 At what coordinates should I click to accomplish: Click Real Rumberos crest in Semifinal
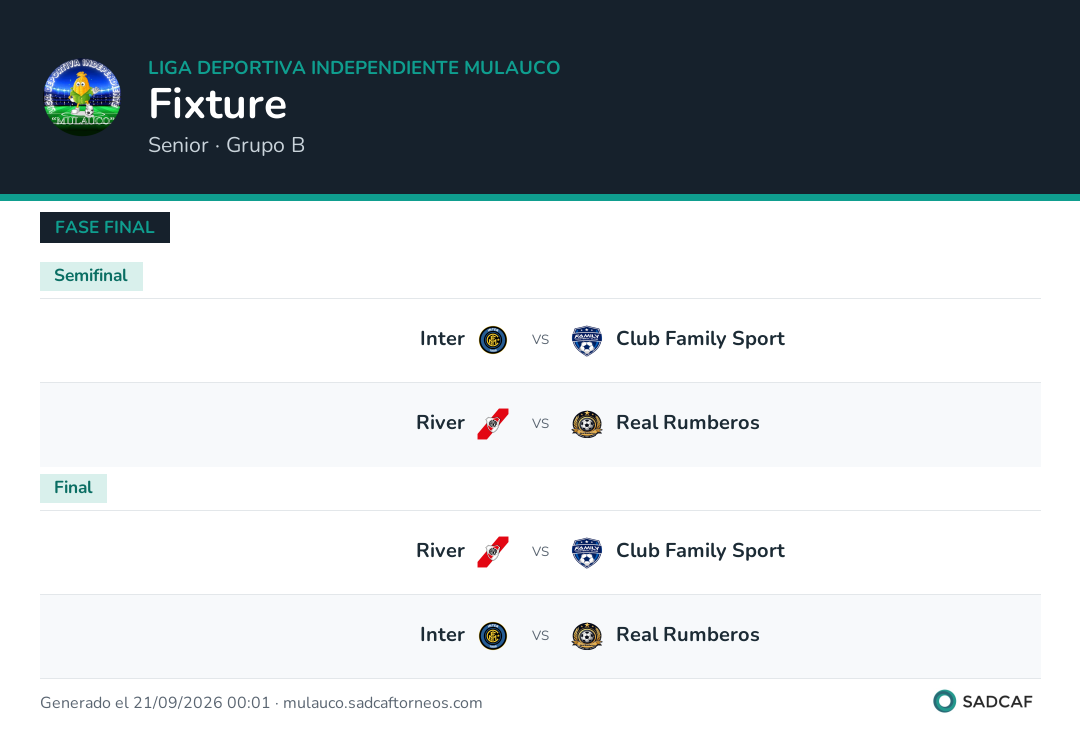point(587,423)
